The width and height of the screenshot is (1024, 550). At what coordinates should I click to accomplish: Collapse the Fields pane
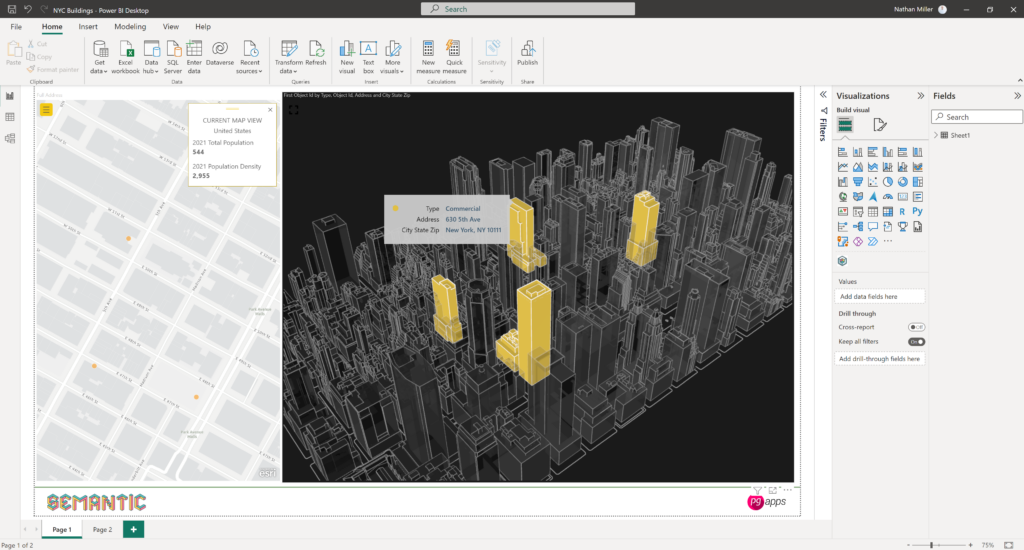pyautogui.click(x=1017, y=96)
